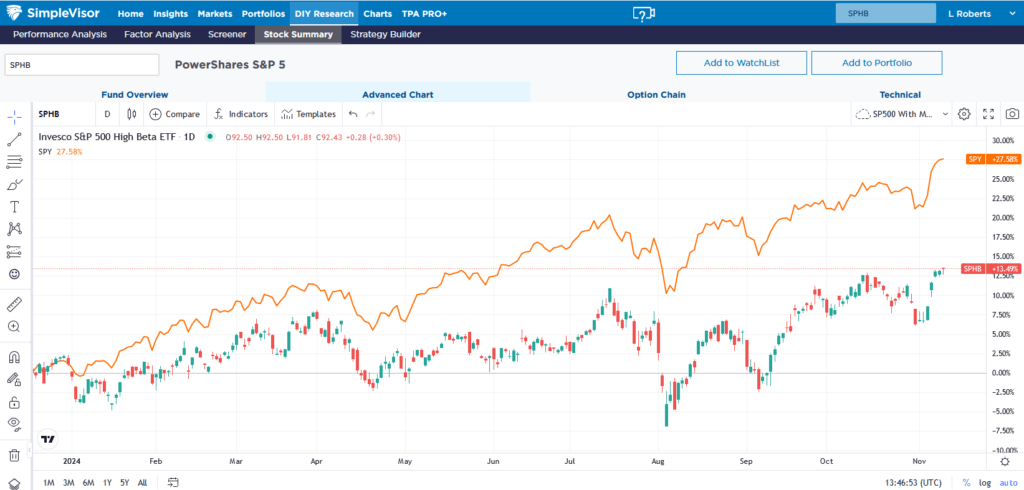Select the text annotation tool
1024x490 pixels.
pyautogui.click(x=14, y=206)
